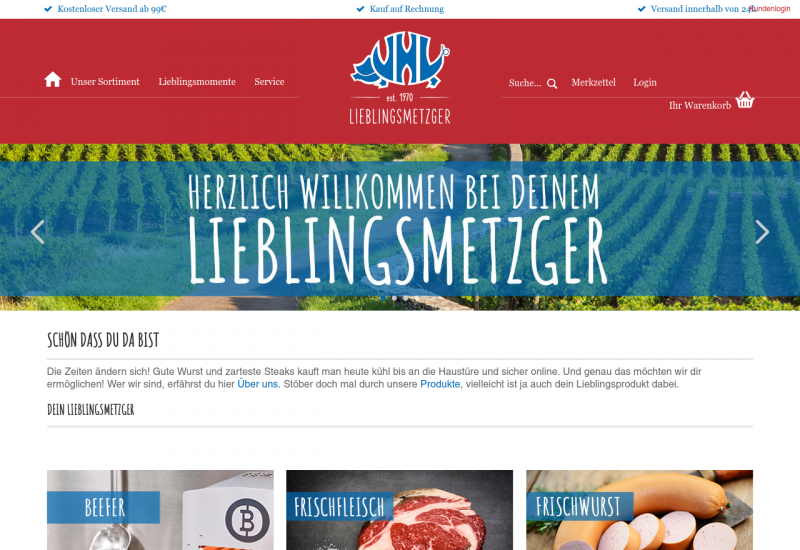Open the shopping basket icon

[x=745, y=100]
